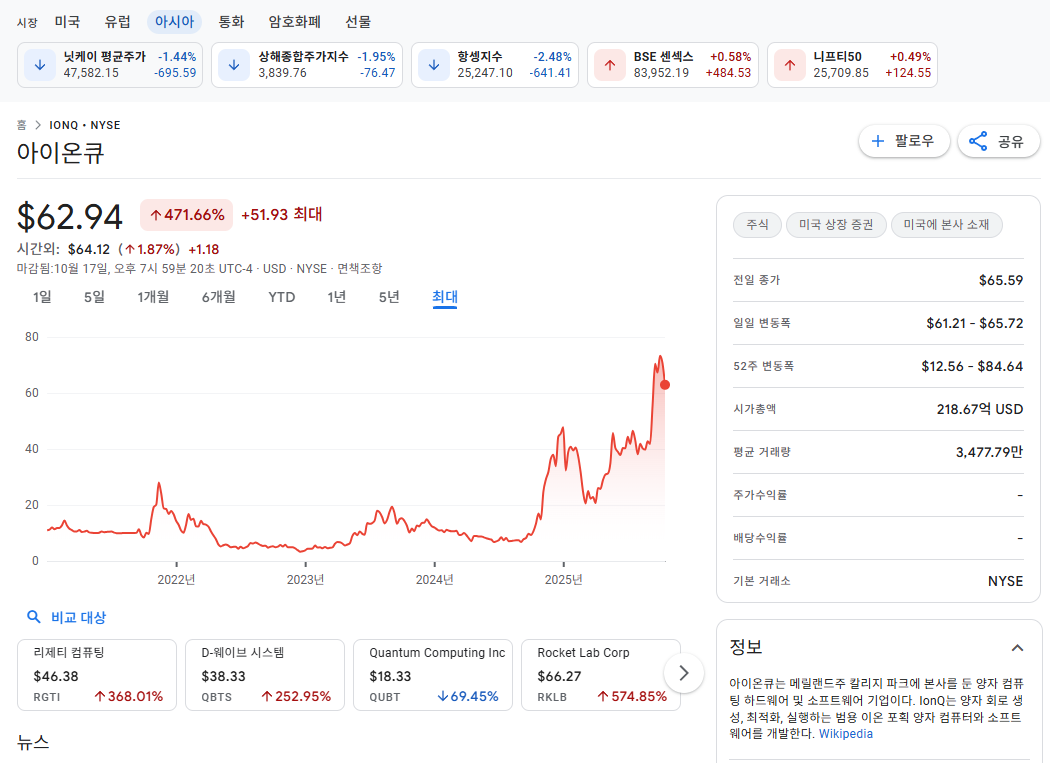
Task: Switch chart range to 6개월
Action: 219,297
